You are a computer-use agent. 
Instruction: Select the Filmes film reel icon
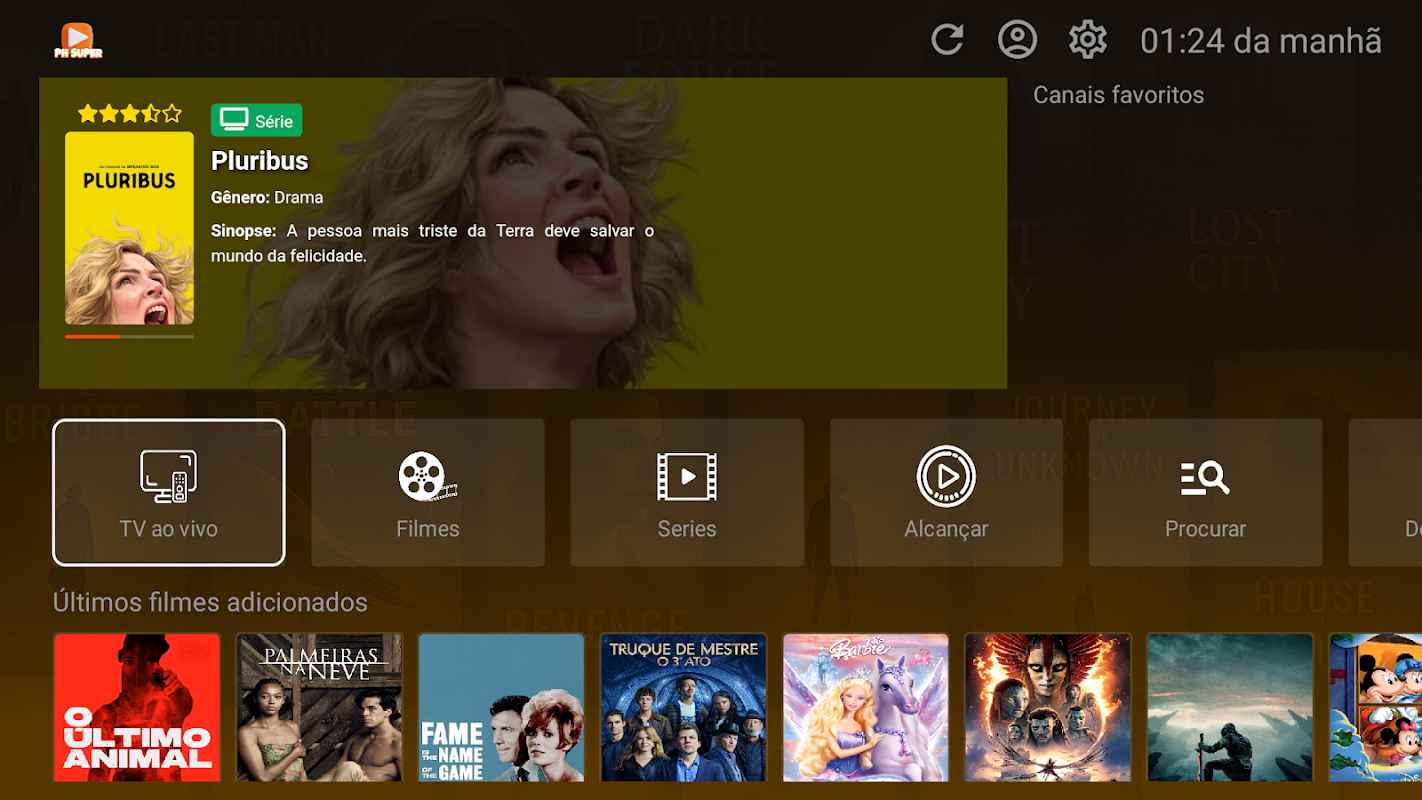pyautogui.click(x=428, y=476)
